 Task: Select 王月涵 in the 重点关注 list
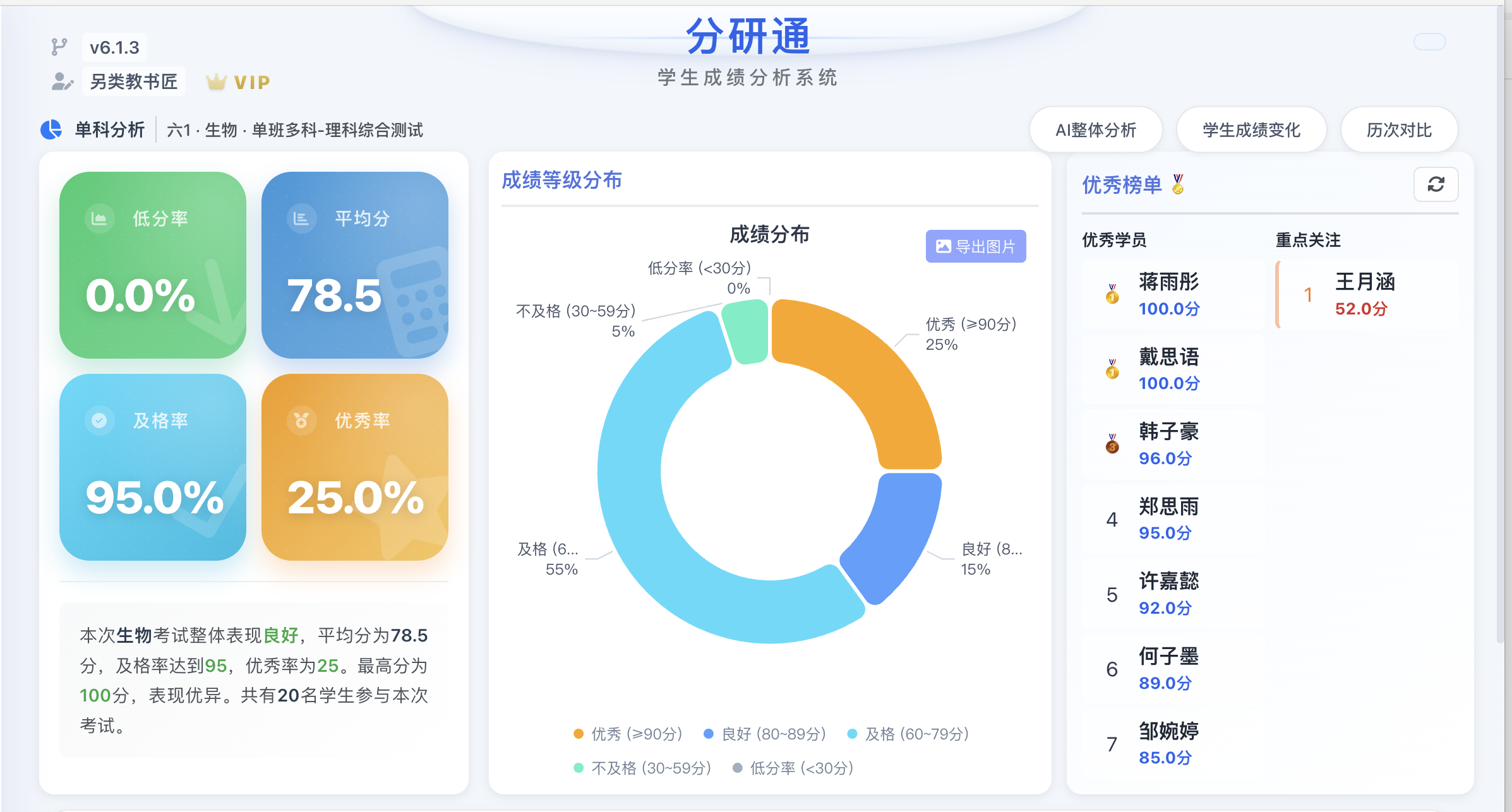(x=1364, y=283)
